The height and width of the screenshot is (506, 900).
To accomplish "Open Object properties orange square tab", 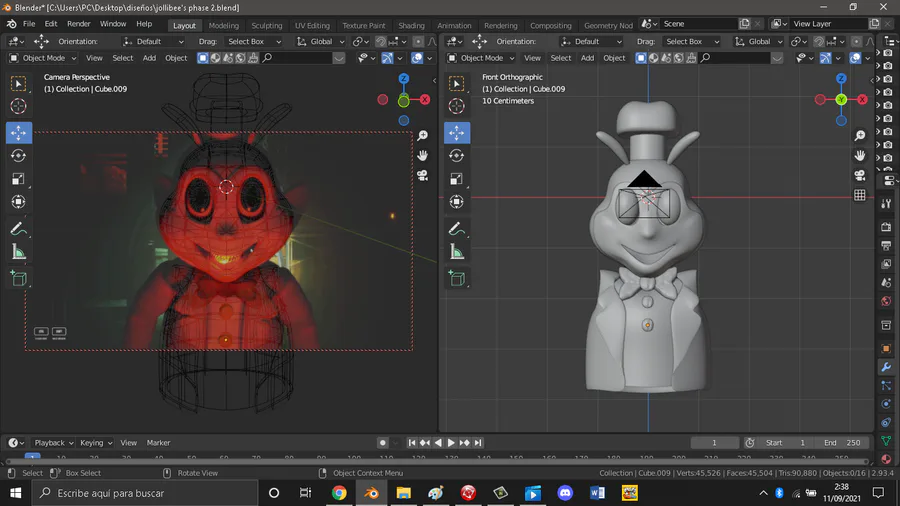I will pyautogui.click(x=886, y=348).
